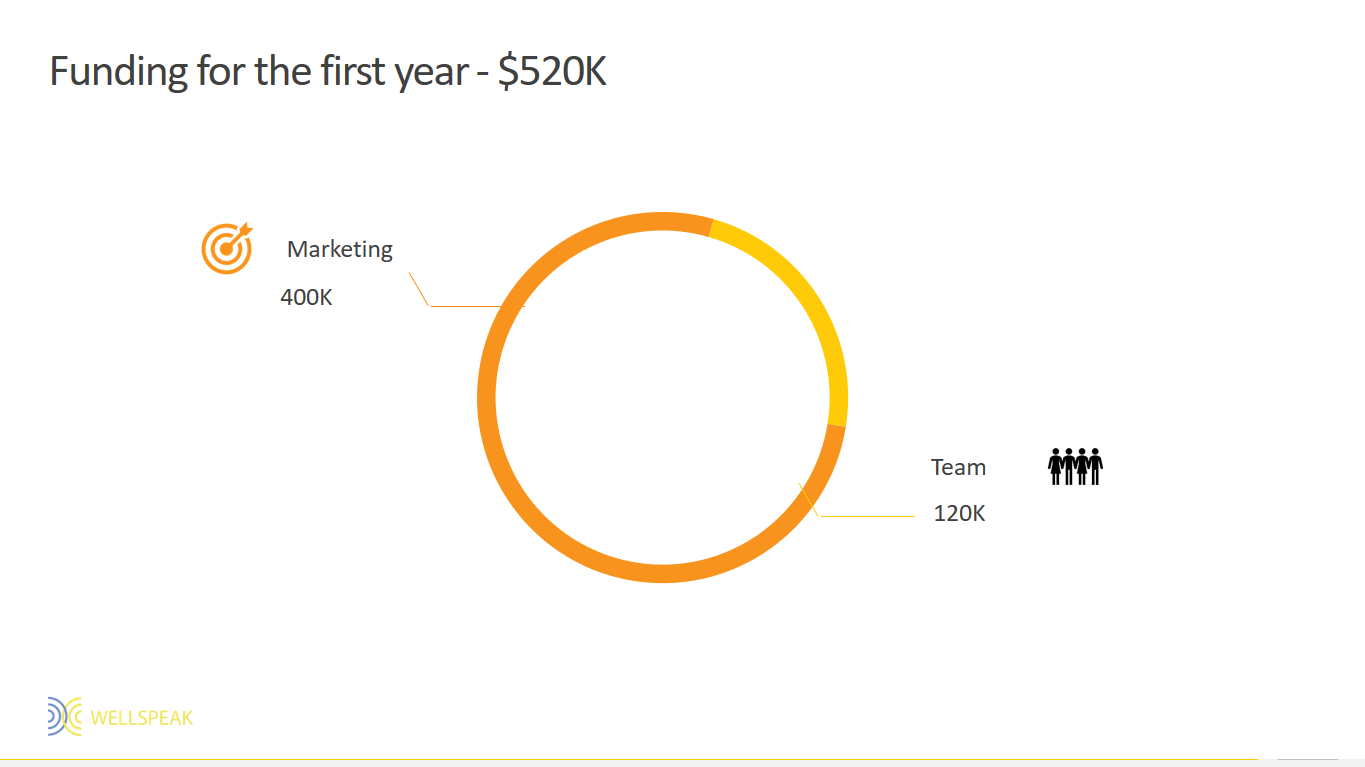This screenshot has width=1365, height=767.
Task: Select the yellow leader line for Team
Action: [x=866, y=516]
